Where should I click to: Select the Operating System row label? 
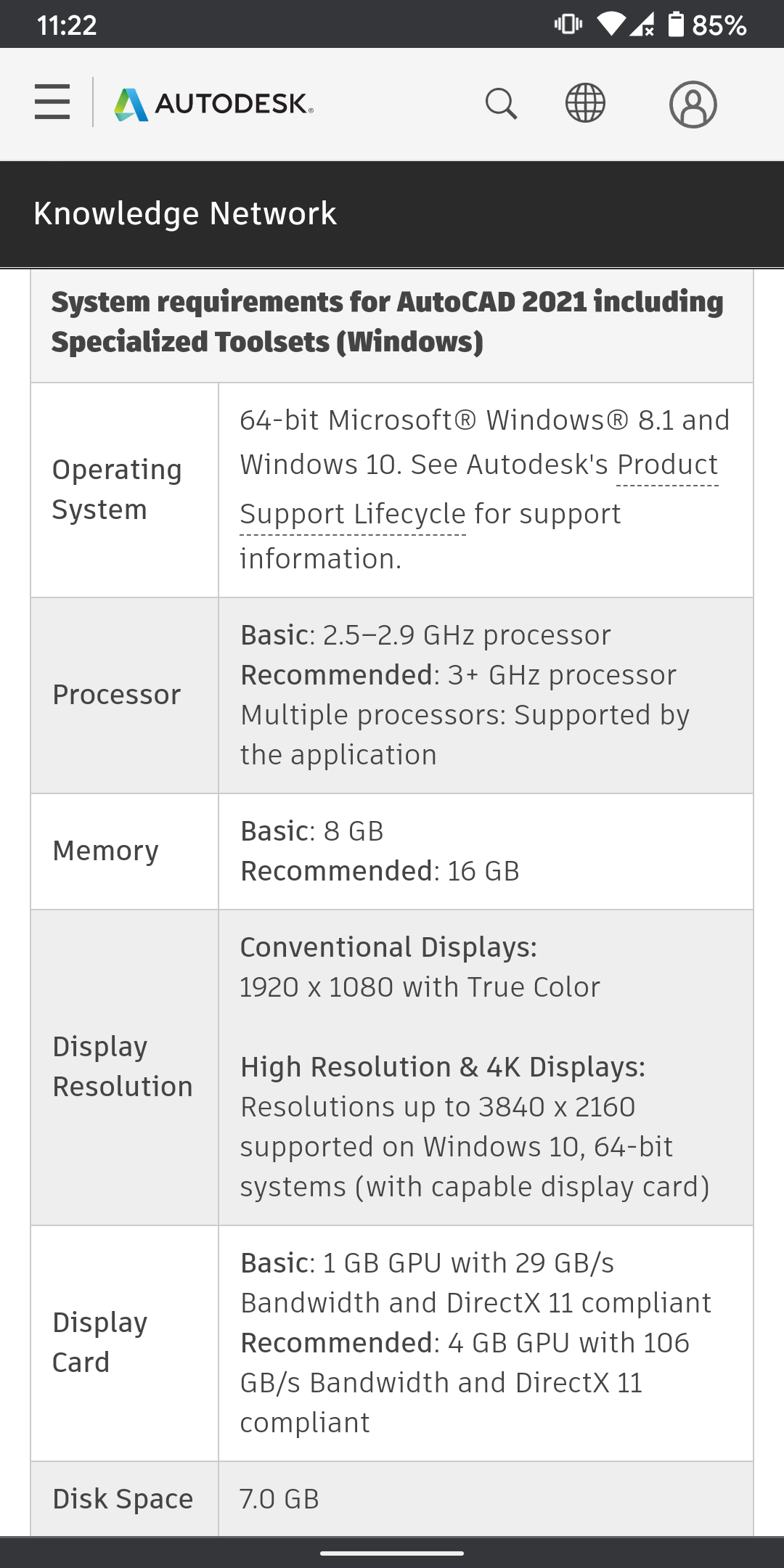[x=117, y=490]
